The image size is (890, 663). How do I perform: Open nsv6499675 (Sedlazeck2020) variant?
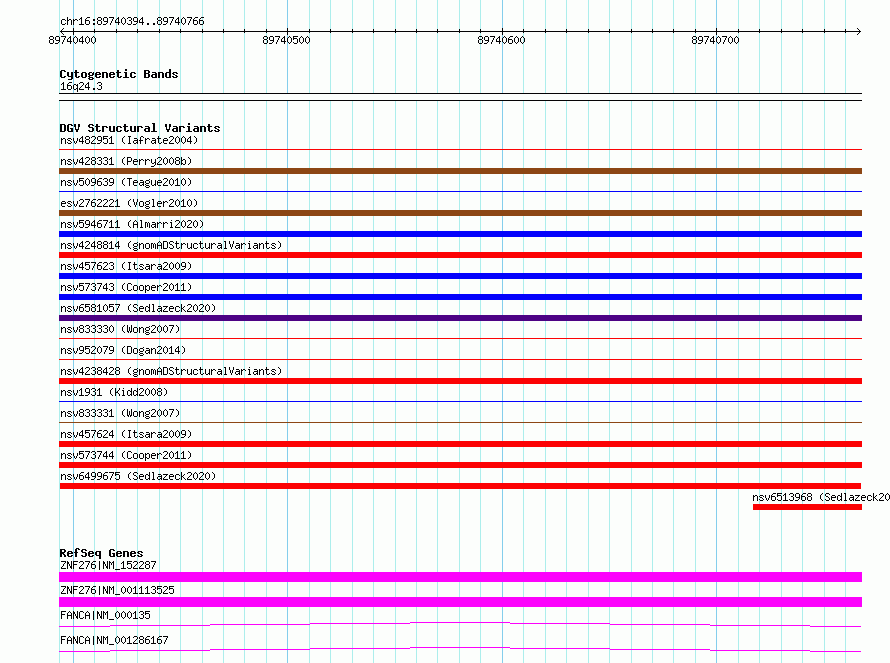tap(138, 476)
